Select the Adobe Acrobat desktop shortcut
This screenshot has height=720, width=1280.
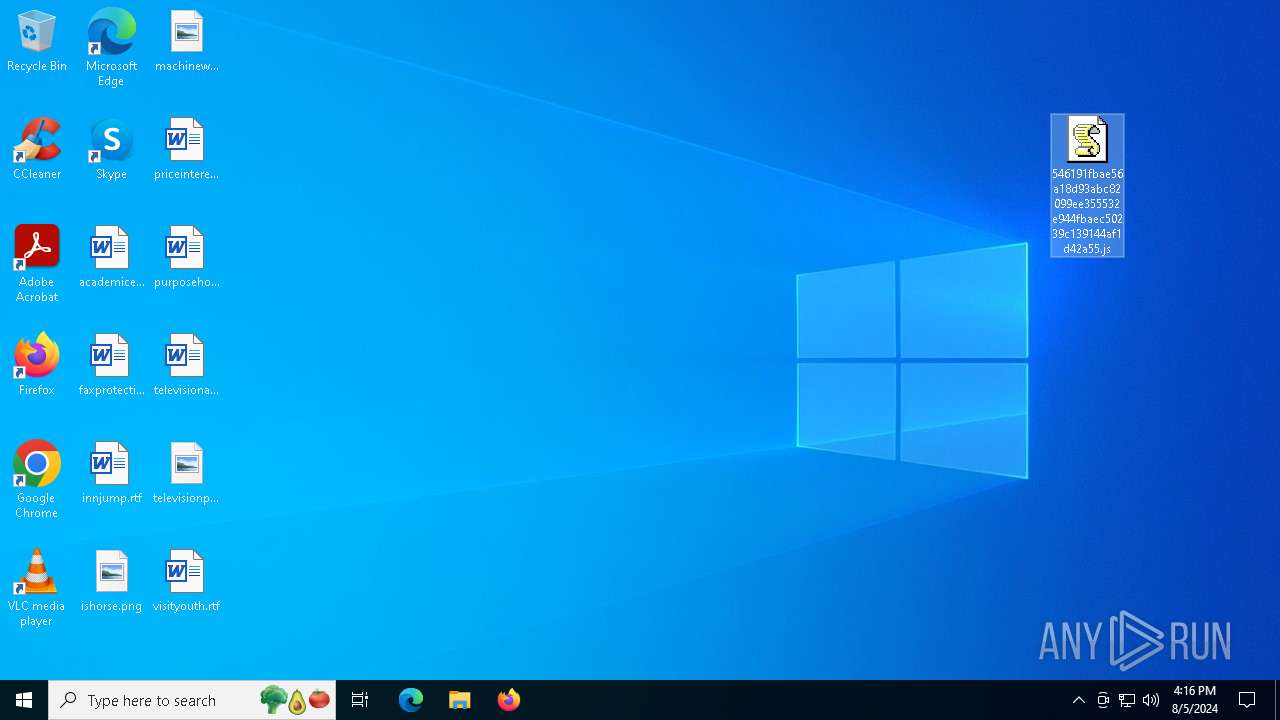[x=37, y=264]
